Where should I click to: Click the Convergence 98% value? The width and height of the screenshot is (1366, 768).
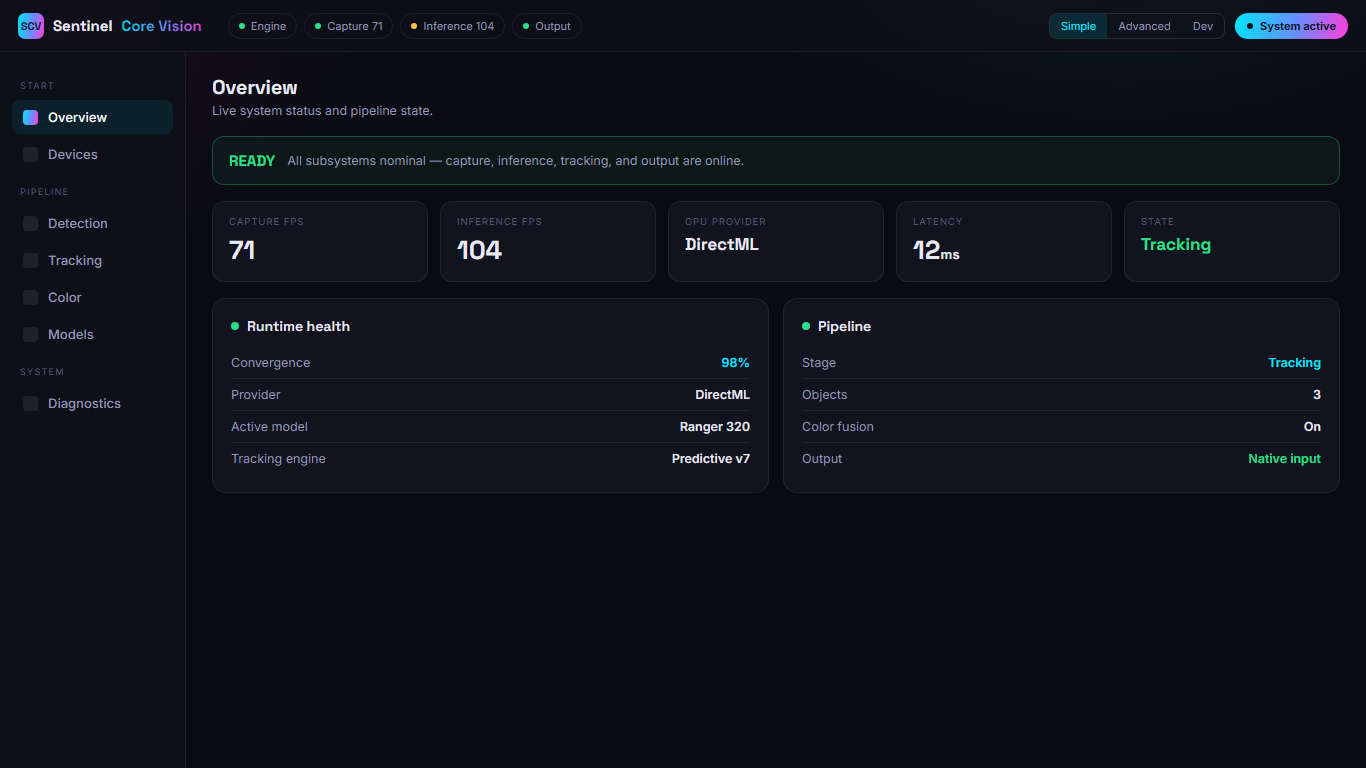[x=735, y=363]
